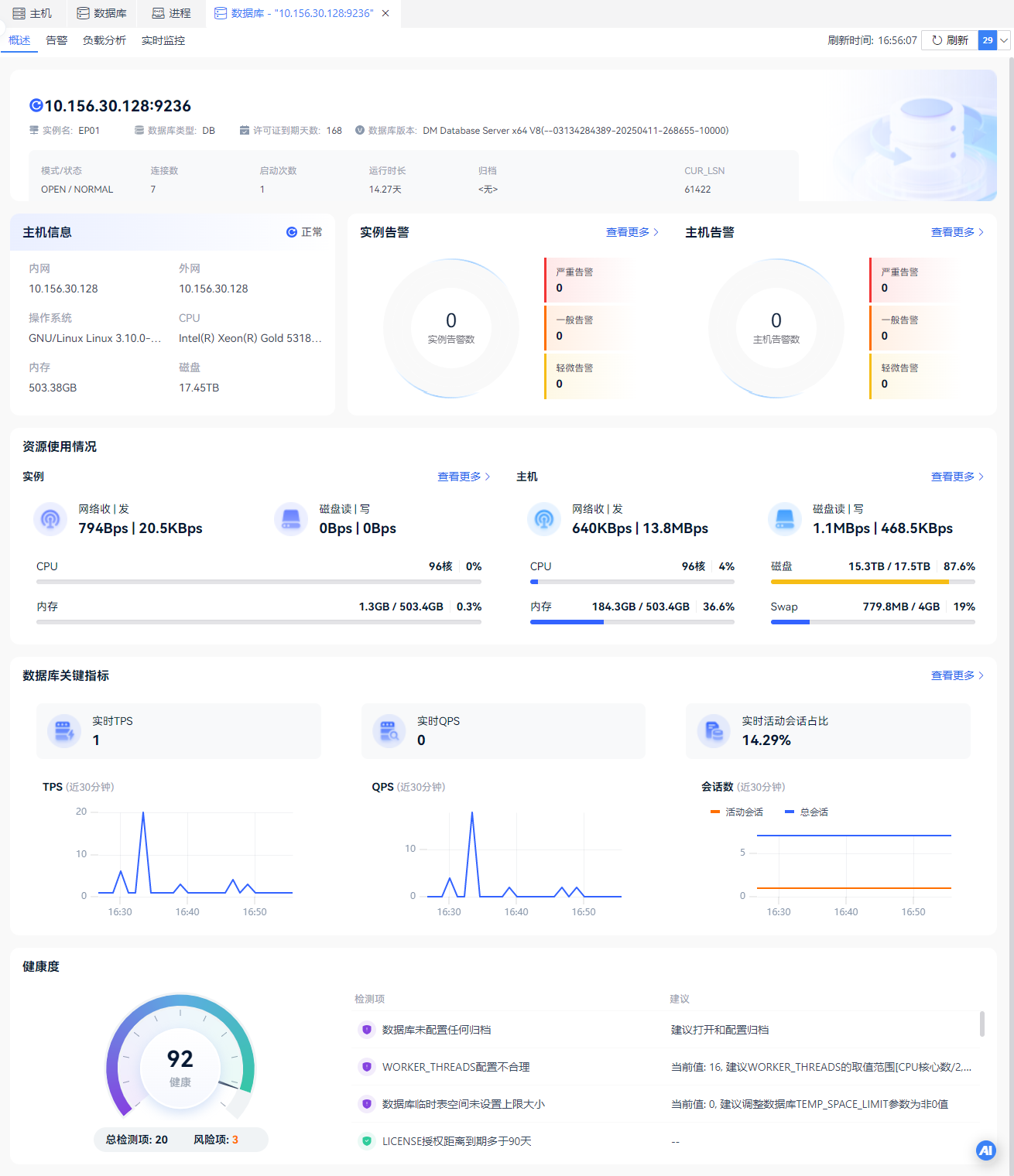Click the TPS chart peak spike
Image resolution: width=1014 pixels, height=1176 pixels.
[143, 814]
